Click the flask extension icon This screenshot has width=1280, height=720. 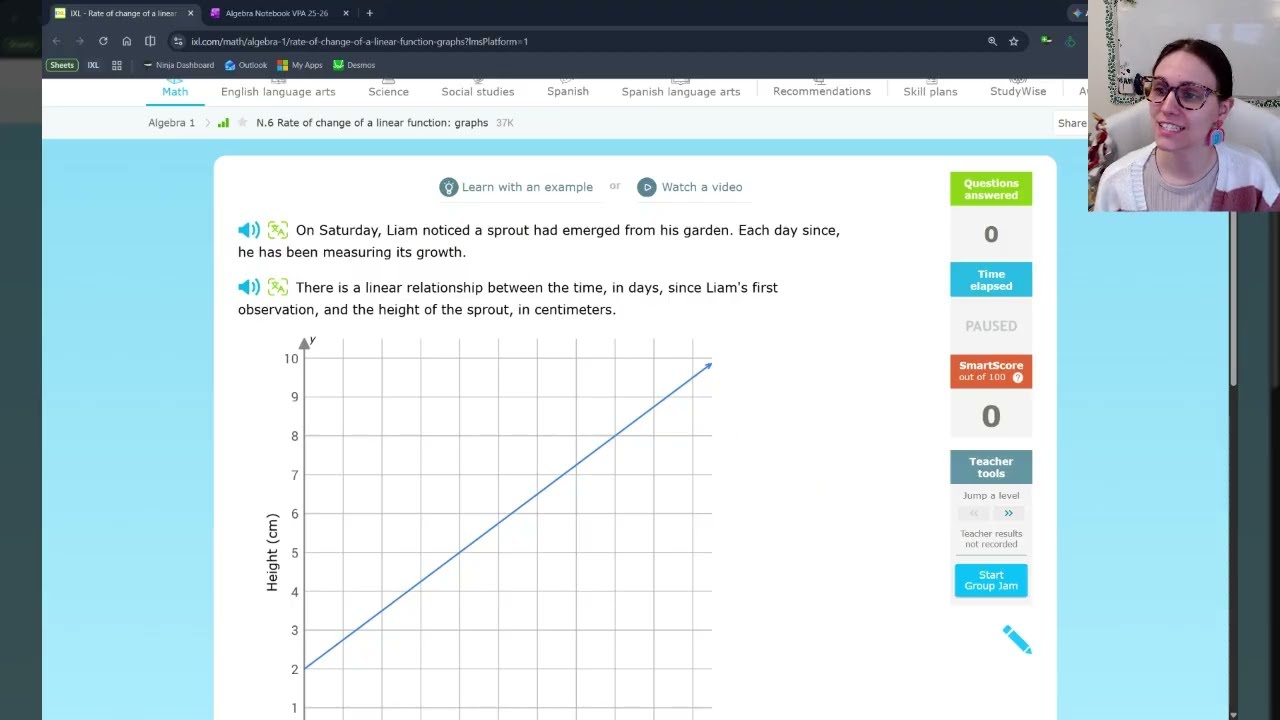point(1070,41)
